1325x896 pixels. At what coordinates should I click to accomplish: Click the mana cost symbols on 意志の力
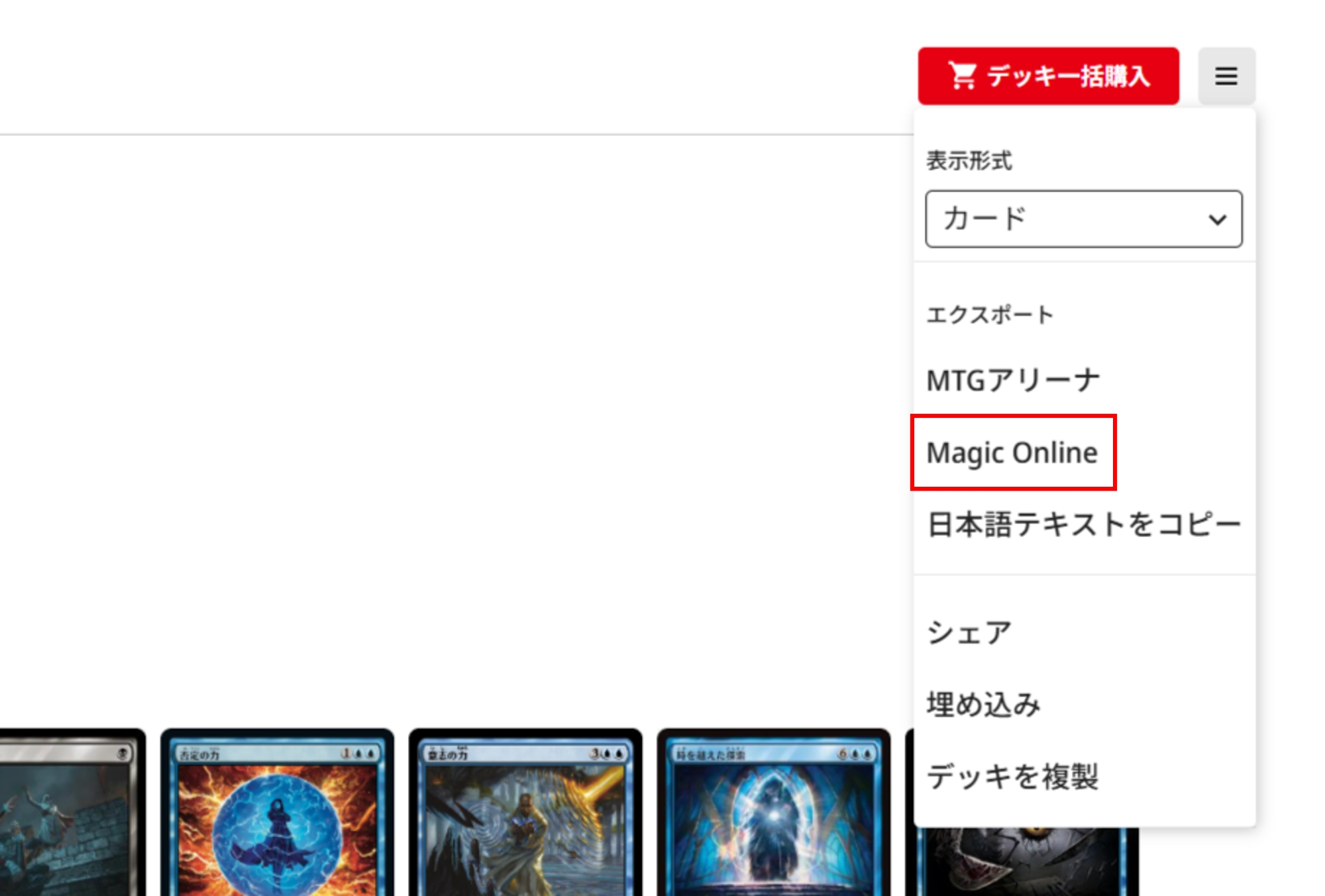[x=607, y=754]
